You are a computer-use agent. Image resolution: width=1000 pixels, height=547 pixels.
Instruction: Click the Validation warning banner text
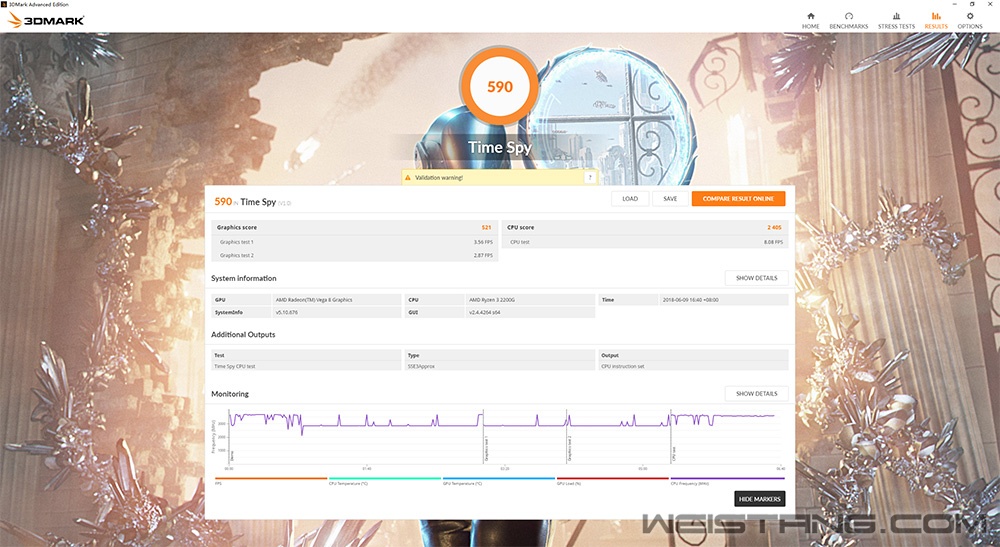[439, 178]
